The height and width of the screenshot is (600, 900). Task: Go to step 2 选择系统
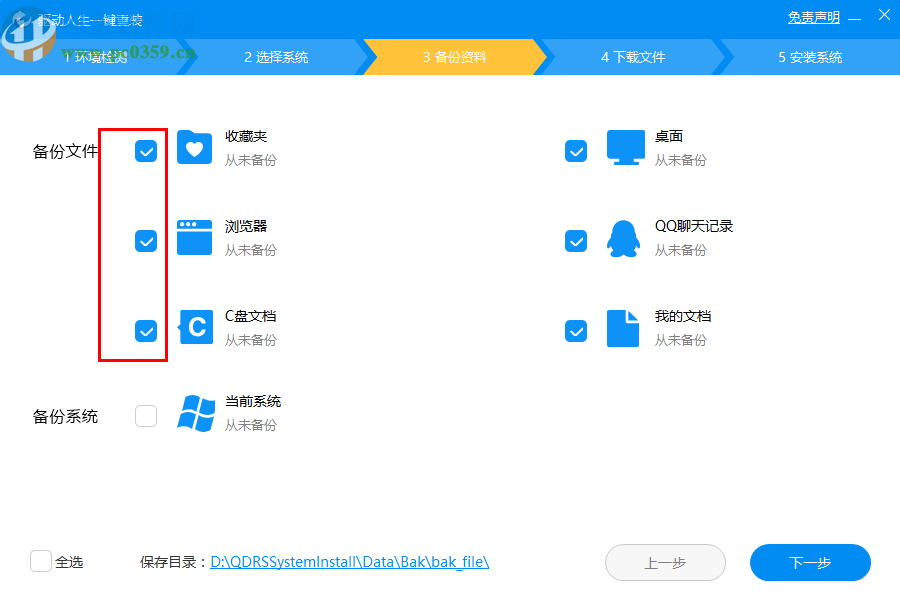[276, 57]
